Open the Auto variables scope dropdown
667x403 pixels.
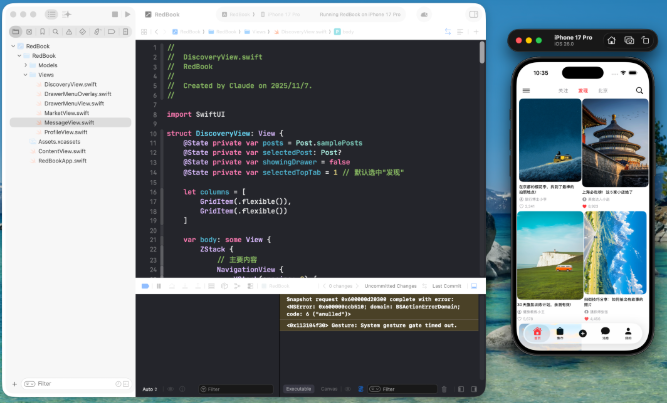(x=150, y=389)
